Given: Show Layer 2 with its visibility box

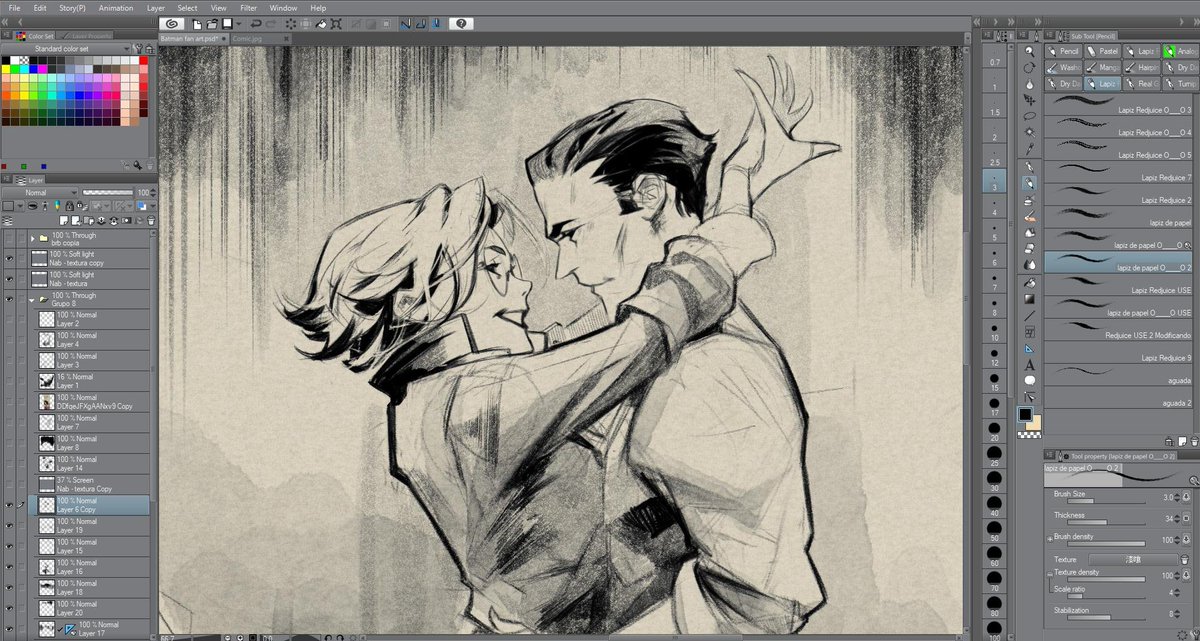Looking at the screenshot, I should 10,319.
